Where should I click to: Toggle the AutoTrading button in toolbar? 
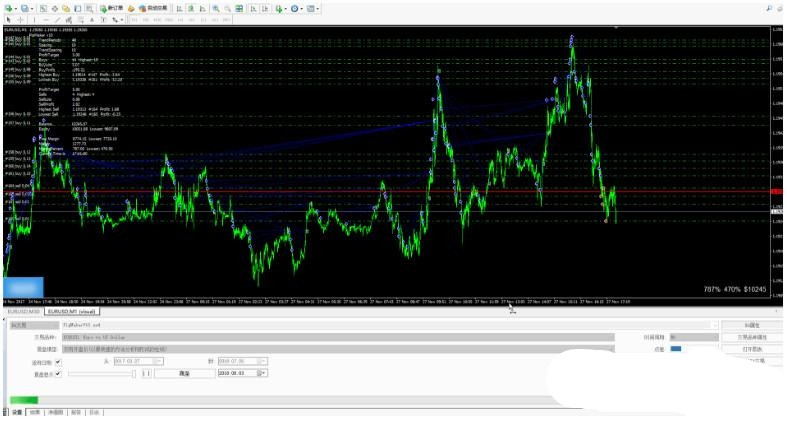144,8
